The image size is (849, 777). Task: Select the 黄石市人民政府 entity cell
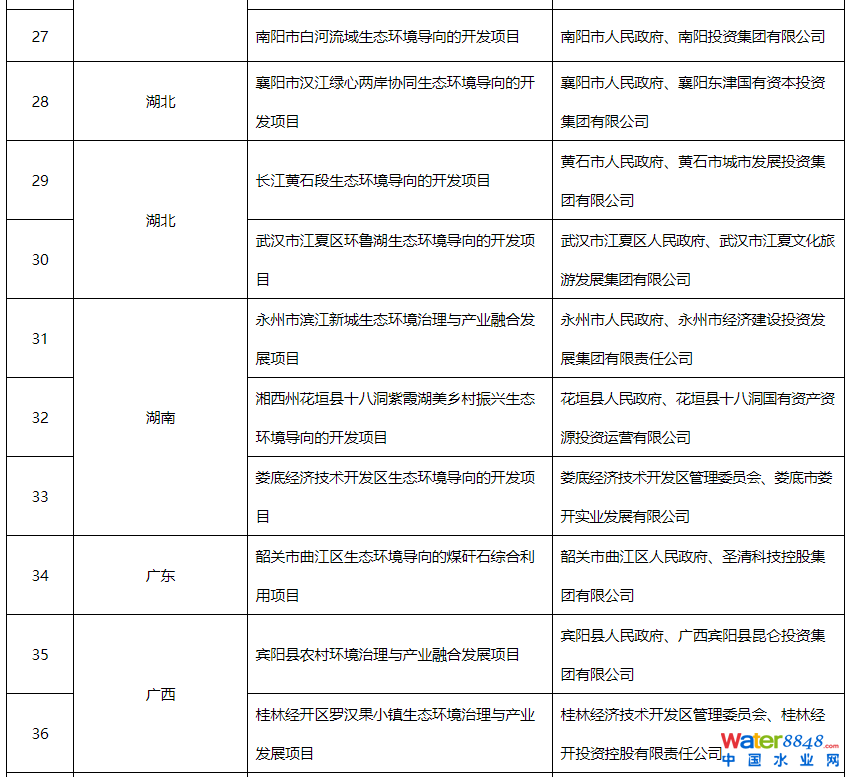coord(693,181)
